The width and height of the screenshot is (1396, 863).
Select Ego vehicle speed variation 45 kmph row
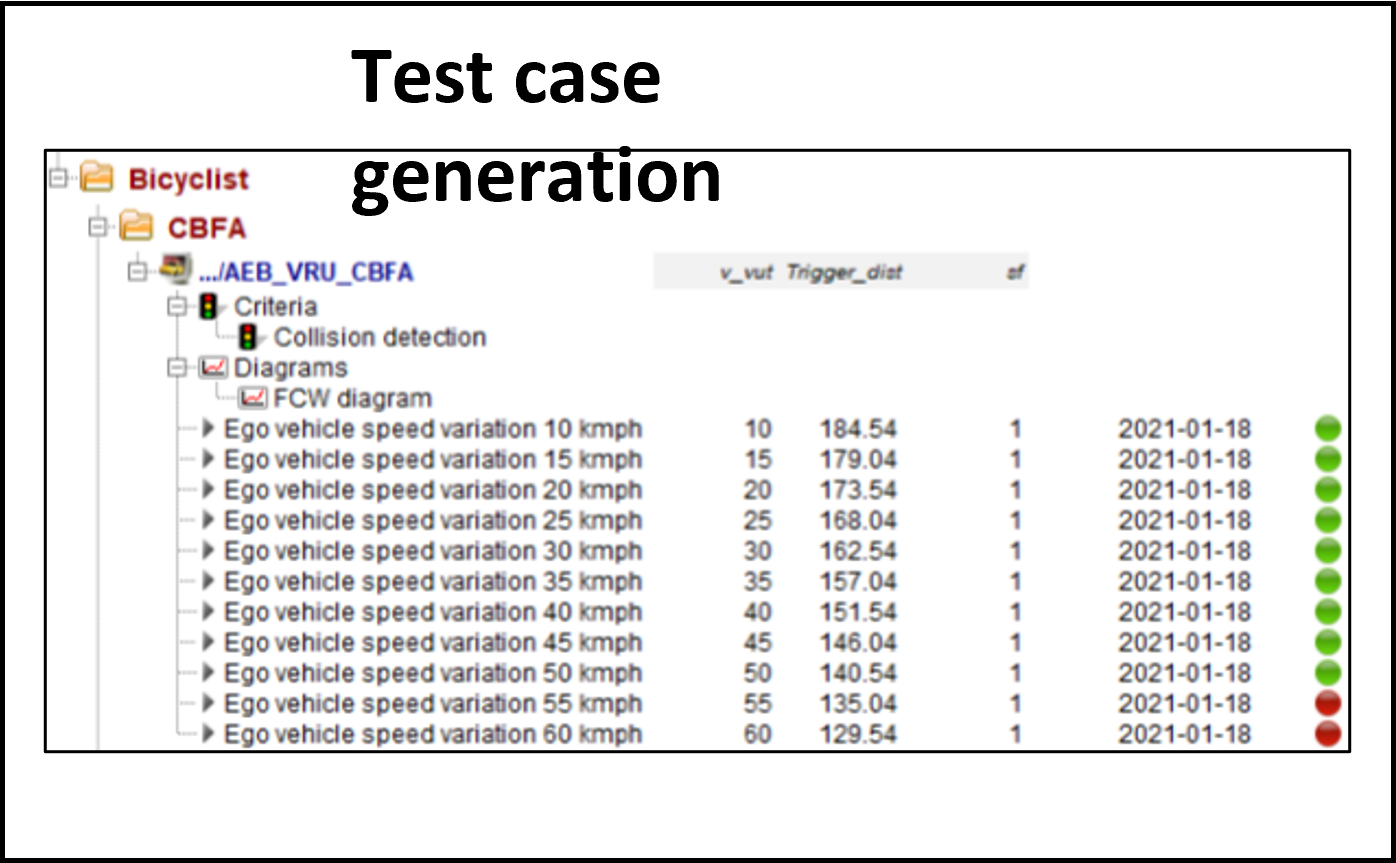click(x=432, y=643)
